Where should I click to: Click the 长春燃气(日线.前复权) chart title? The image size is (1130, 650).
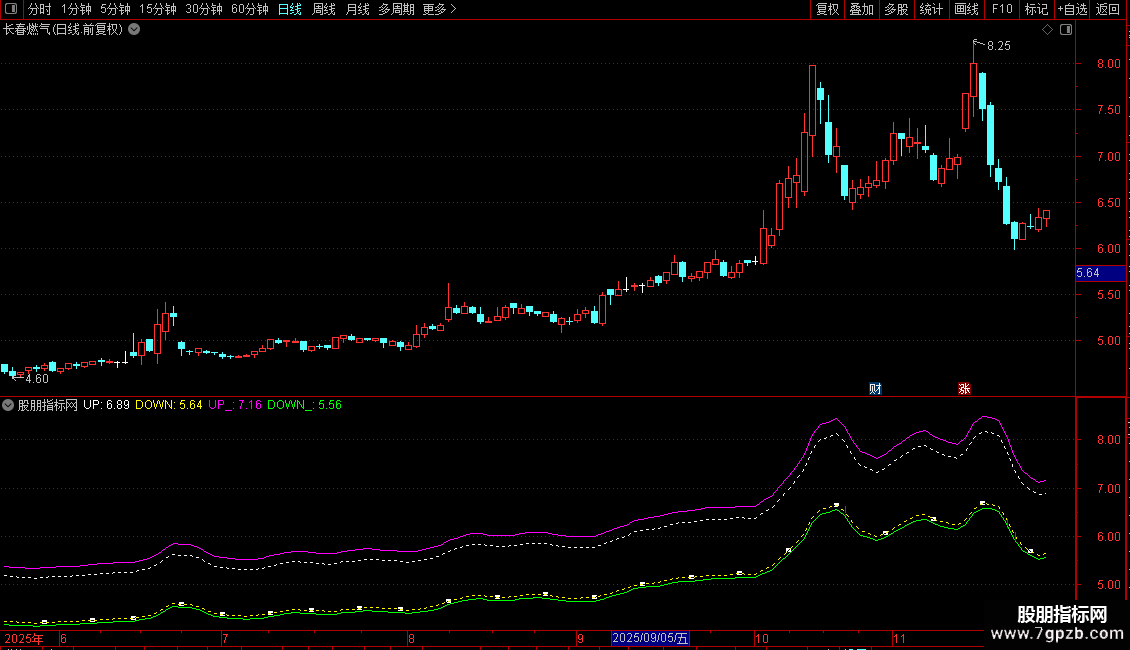click(x=63, y=30)
